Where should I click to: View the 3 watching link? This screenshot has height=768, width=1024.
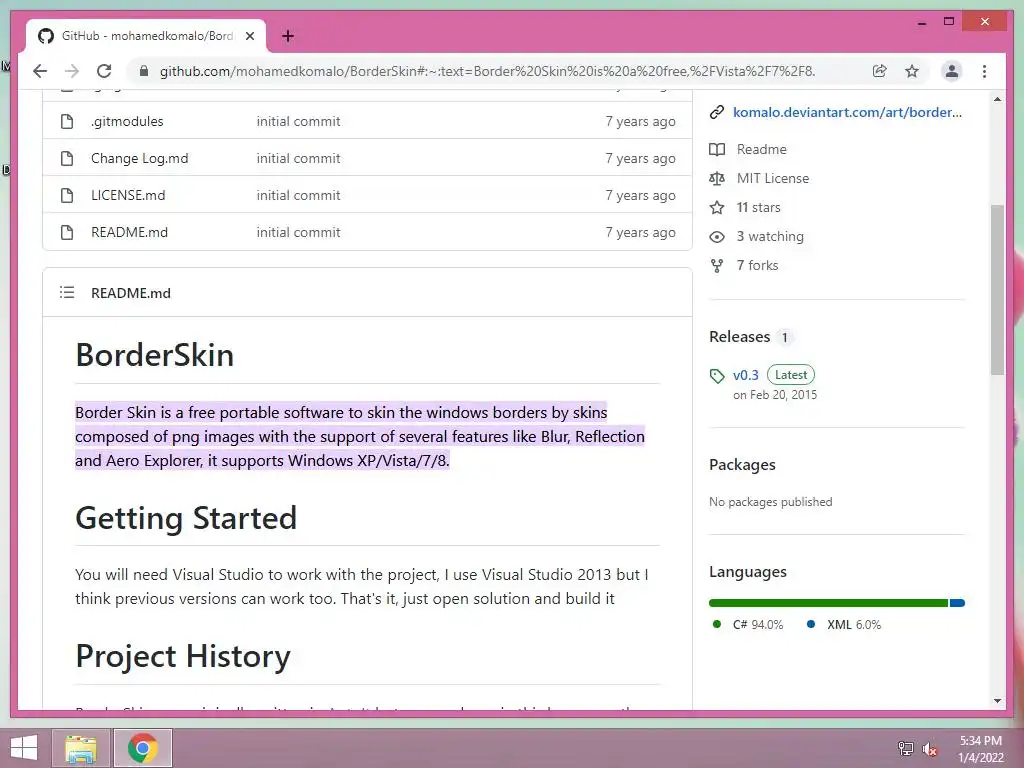[x=770, y=236]
